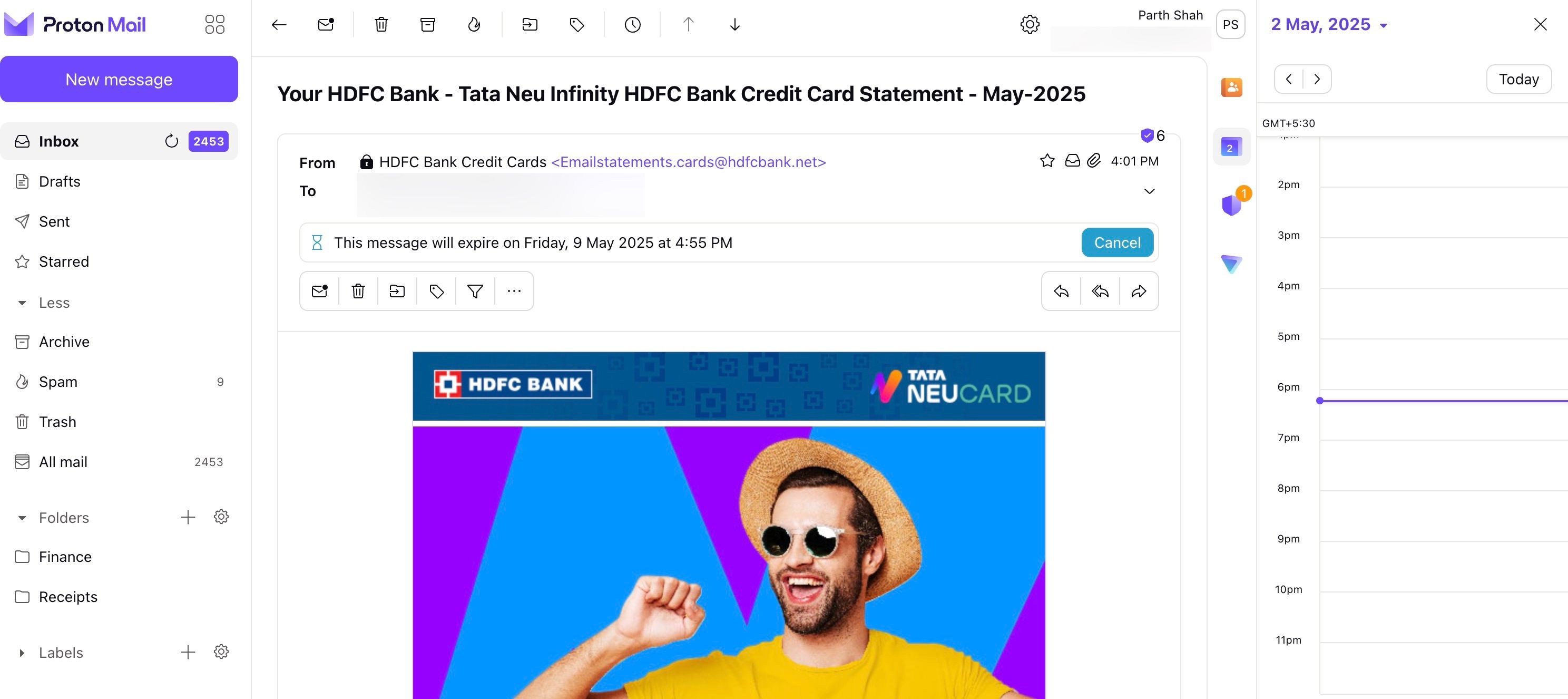Star this HDFC Bank message
The image size is (1568, 699).
tap(1047, 161)
